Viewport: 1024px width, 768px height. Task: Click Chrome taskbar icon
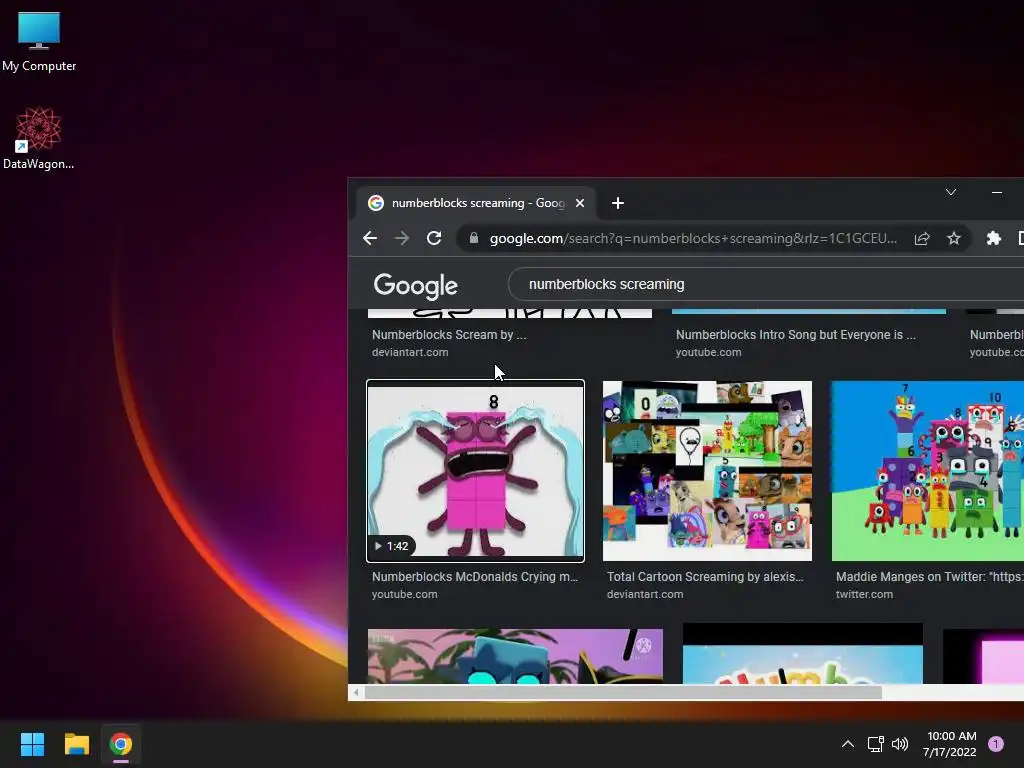(121, 744)
